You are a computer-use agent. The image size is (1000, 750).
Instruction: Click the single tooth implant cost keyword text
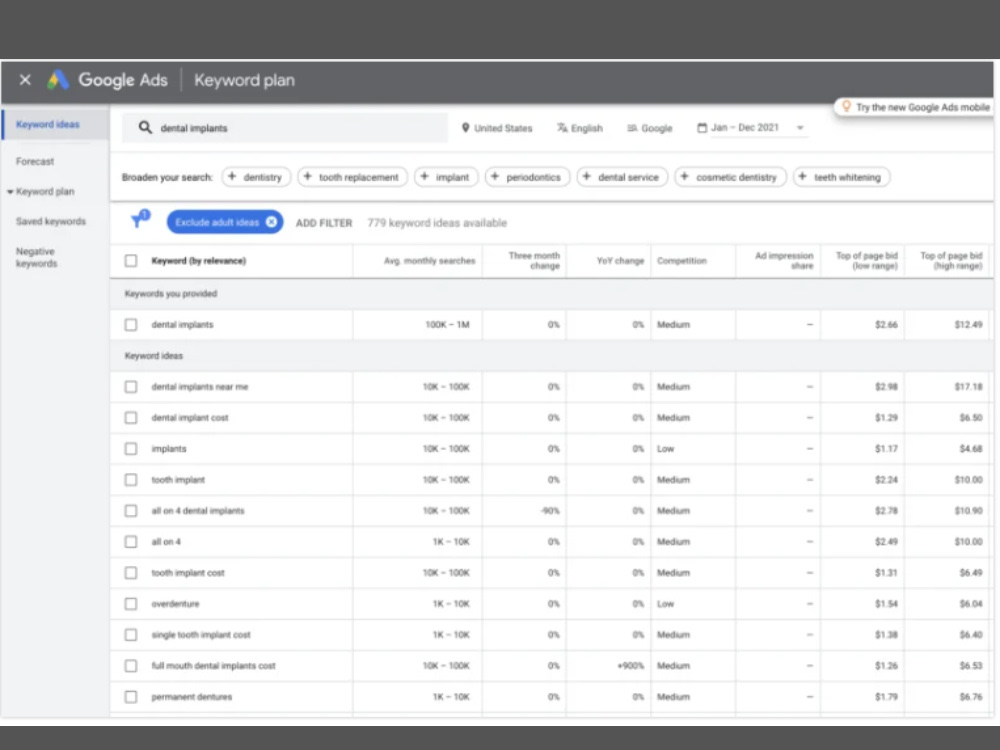(x=201, y=635)
